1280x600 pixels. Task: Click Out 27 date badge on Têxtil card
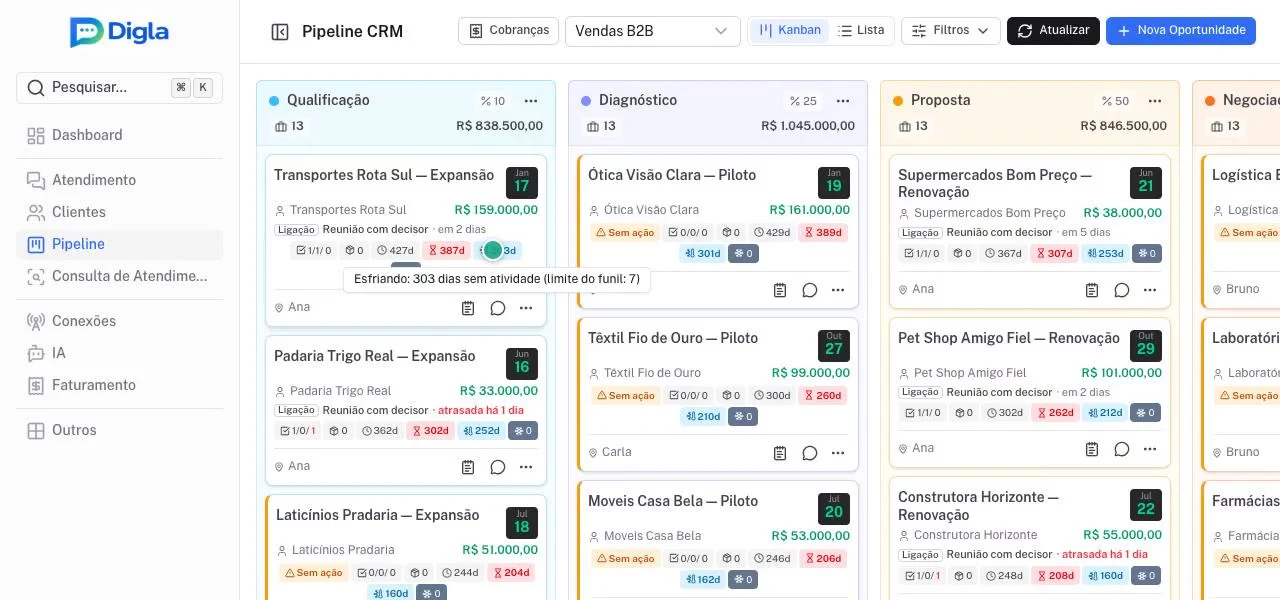(x=834, y=346)
